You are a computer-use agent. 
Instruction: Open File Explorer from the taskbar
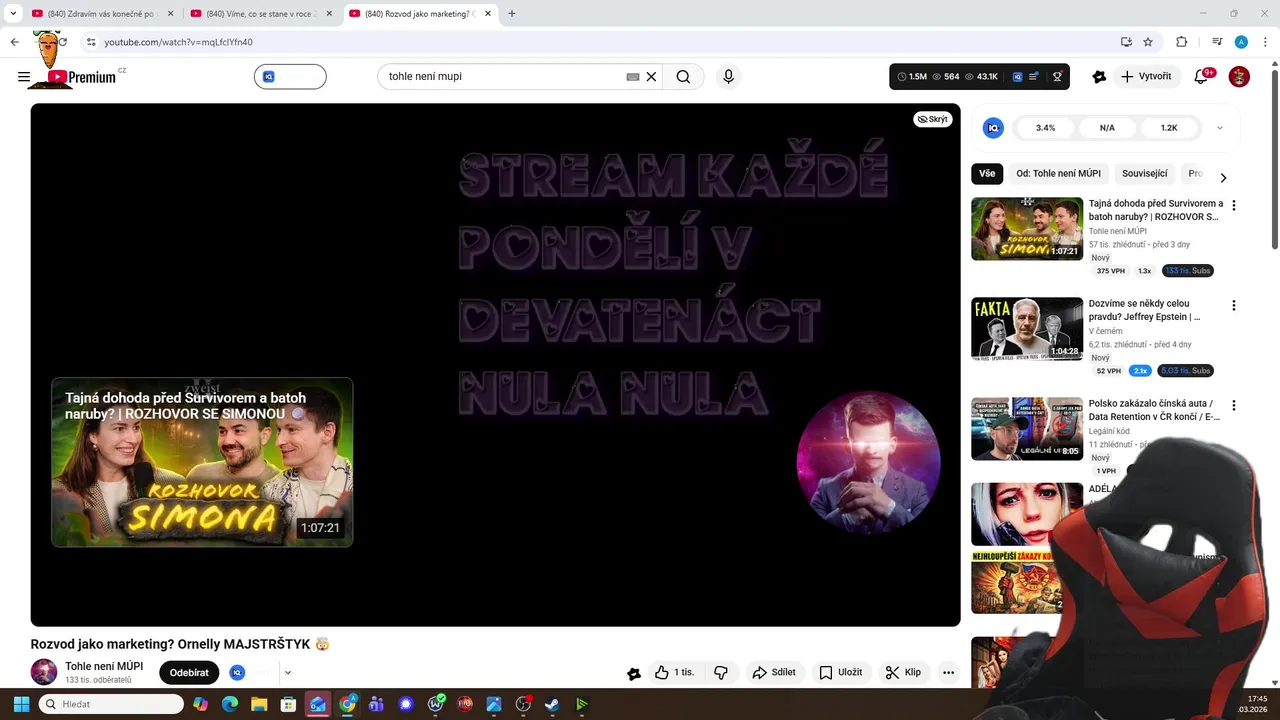click(x=258, y=704)
